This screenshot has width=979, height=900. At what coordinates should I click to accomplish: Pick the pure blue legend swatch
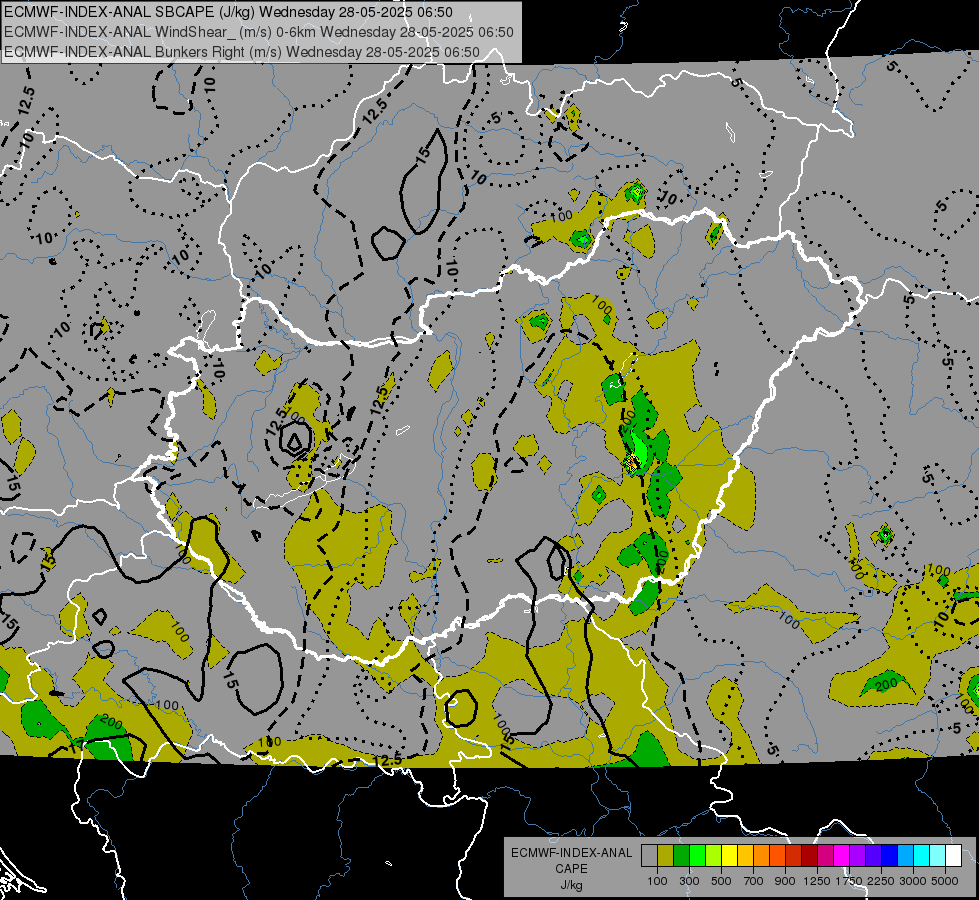point(890,855)
